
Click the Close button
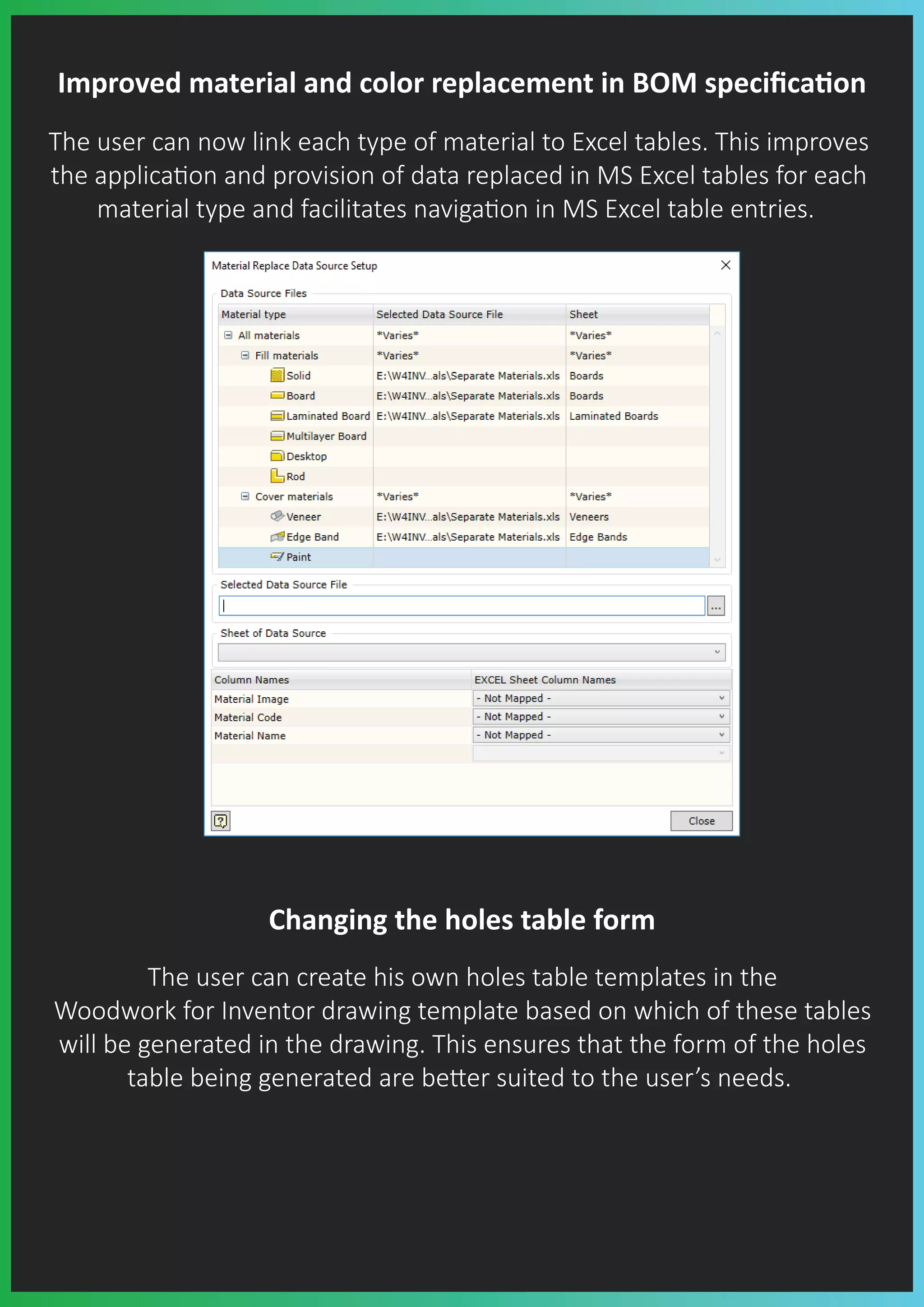tap(701, 821)
